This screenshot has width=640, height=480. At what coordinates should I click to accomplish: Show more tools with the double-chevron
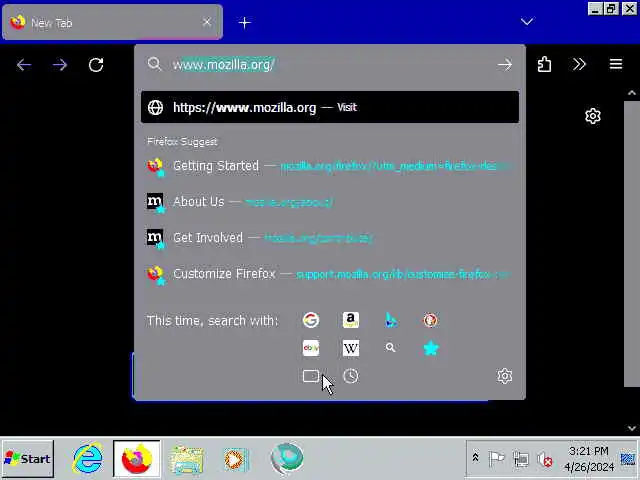tap(579, 64)
